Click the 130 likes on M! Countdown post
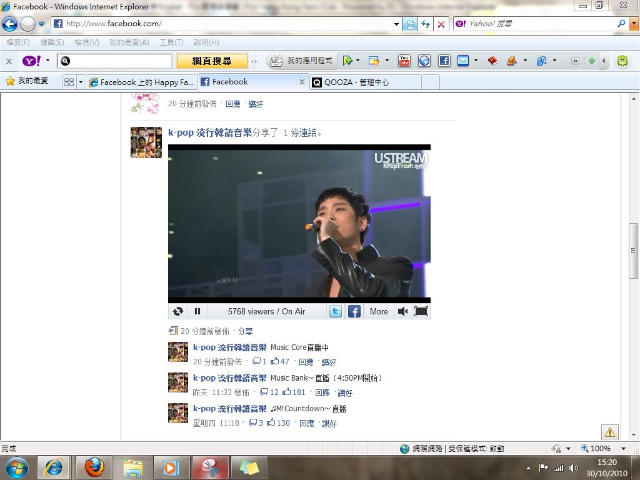 (x=278, y=423)
